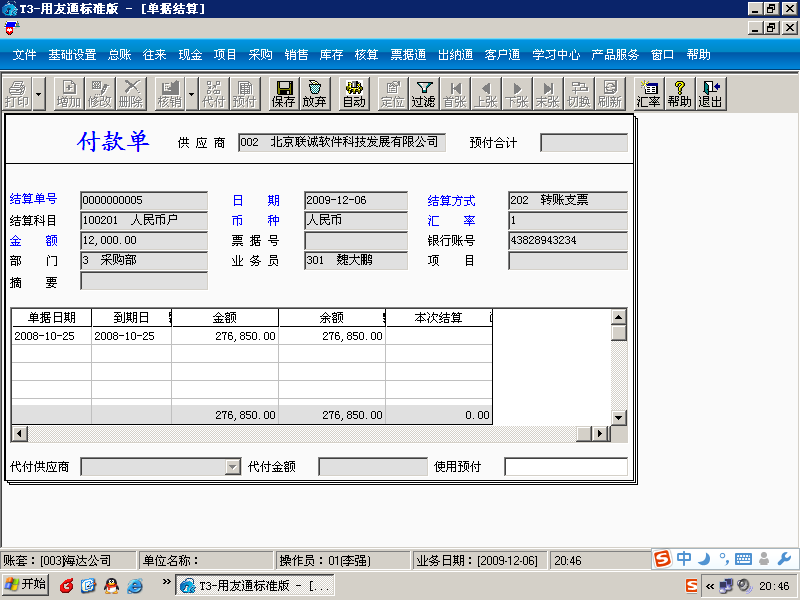Jump to last record with 末张

coord(547,93)
